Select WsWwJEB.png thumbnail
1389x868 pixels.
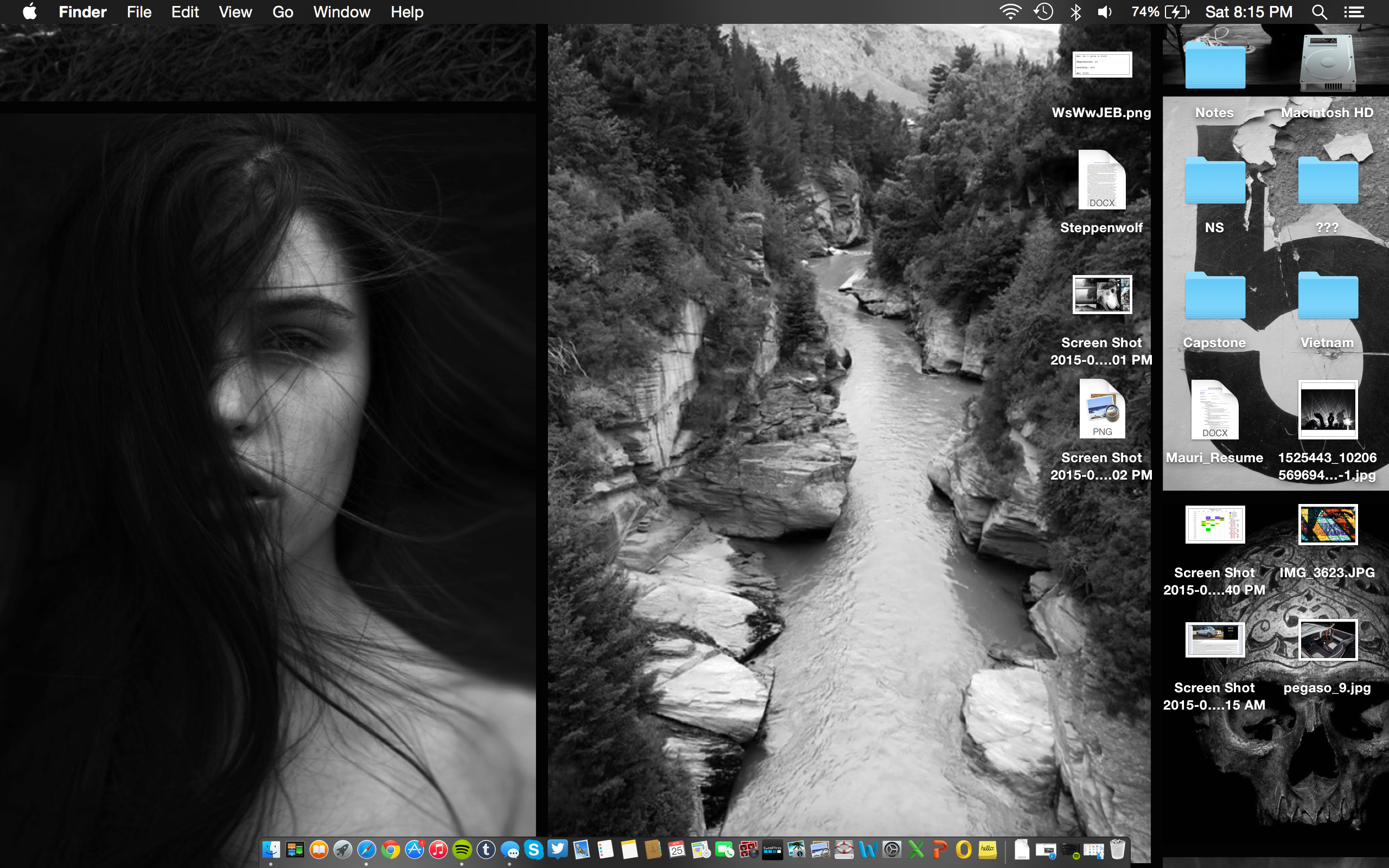(1101, 65)
